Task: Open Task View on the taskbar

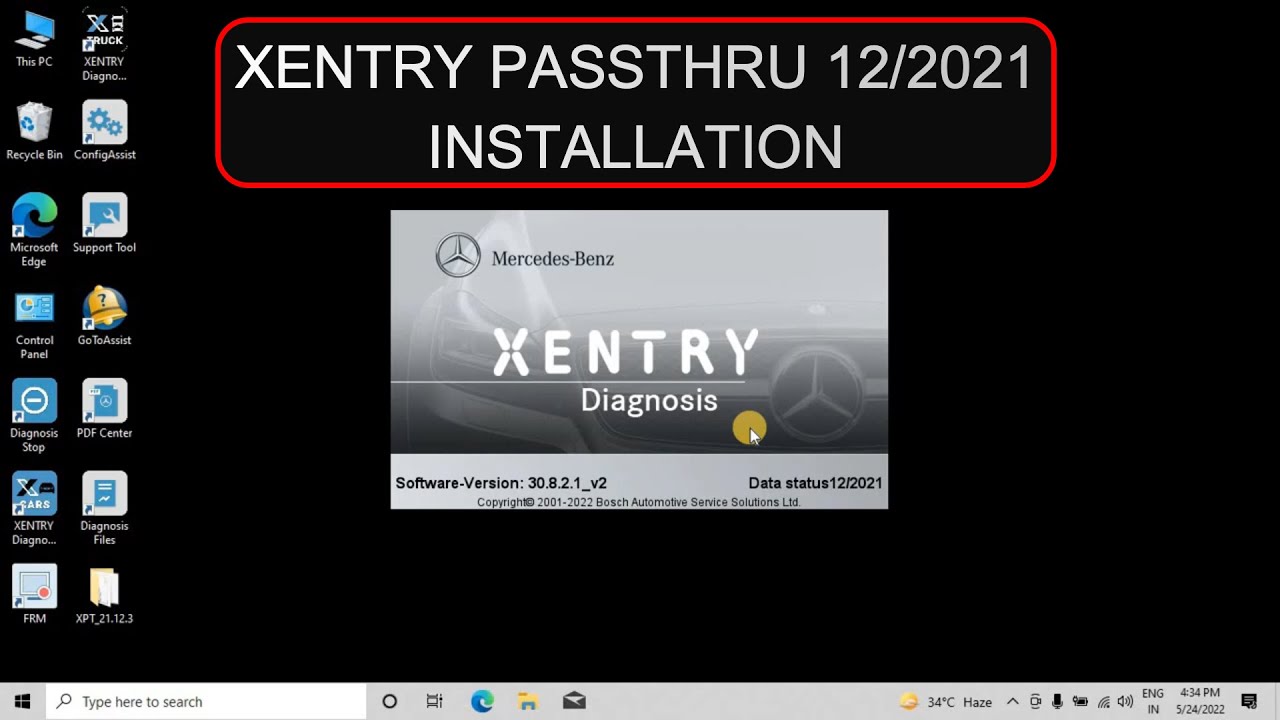Action: pyautogui.click(x=435, y=701)
